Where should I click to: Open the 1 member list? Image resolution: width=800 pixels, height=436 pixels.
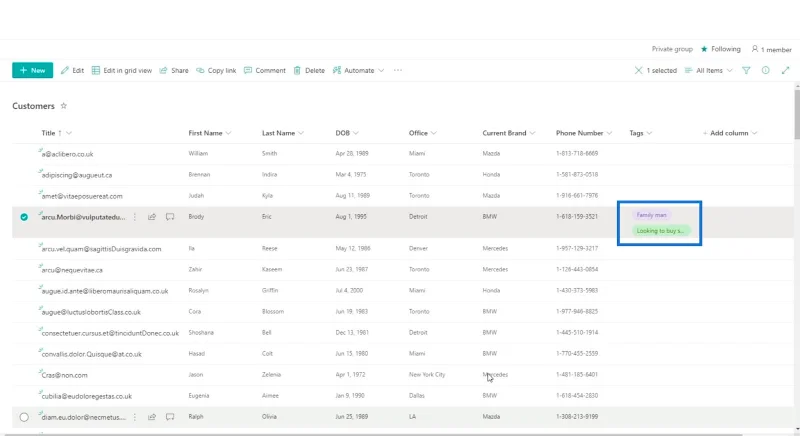click(x=771, y=49)
